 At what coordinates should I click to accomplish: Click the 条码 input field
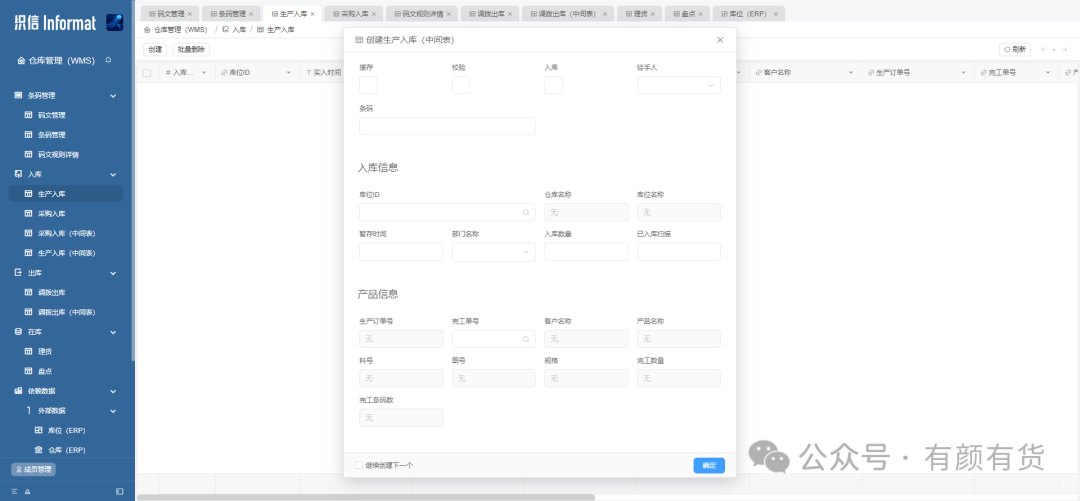447,126
